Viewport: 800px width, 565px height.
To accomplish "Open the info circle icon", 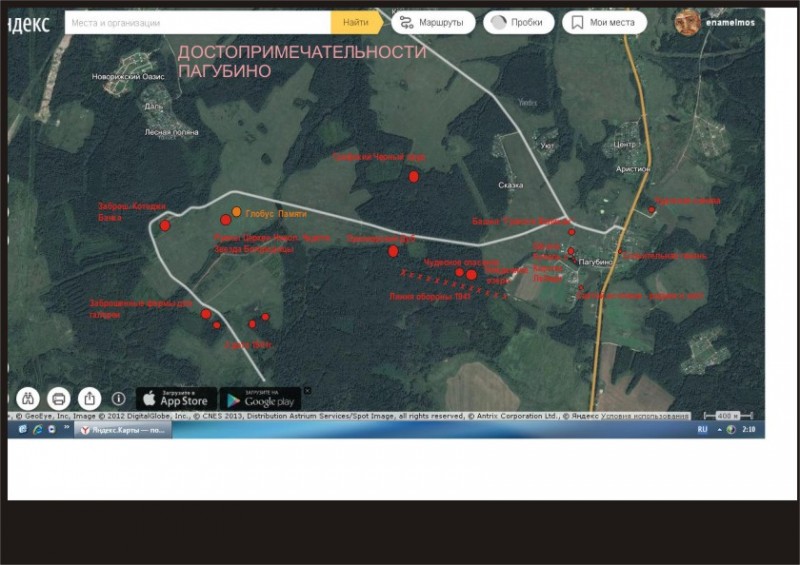I will coord(118,399).
